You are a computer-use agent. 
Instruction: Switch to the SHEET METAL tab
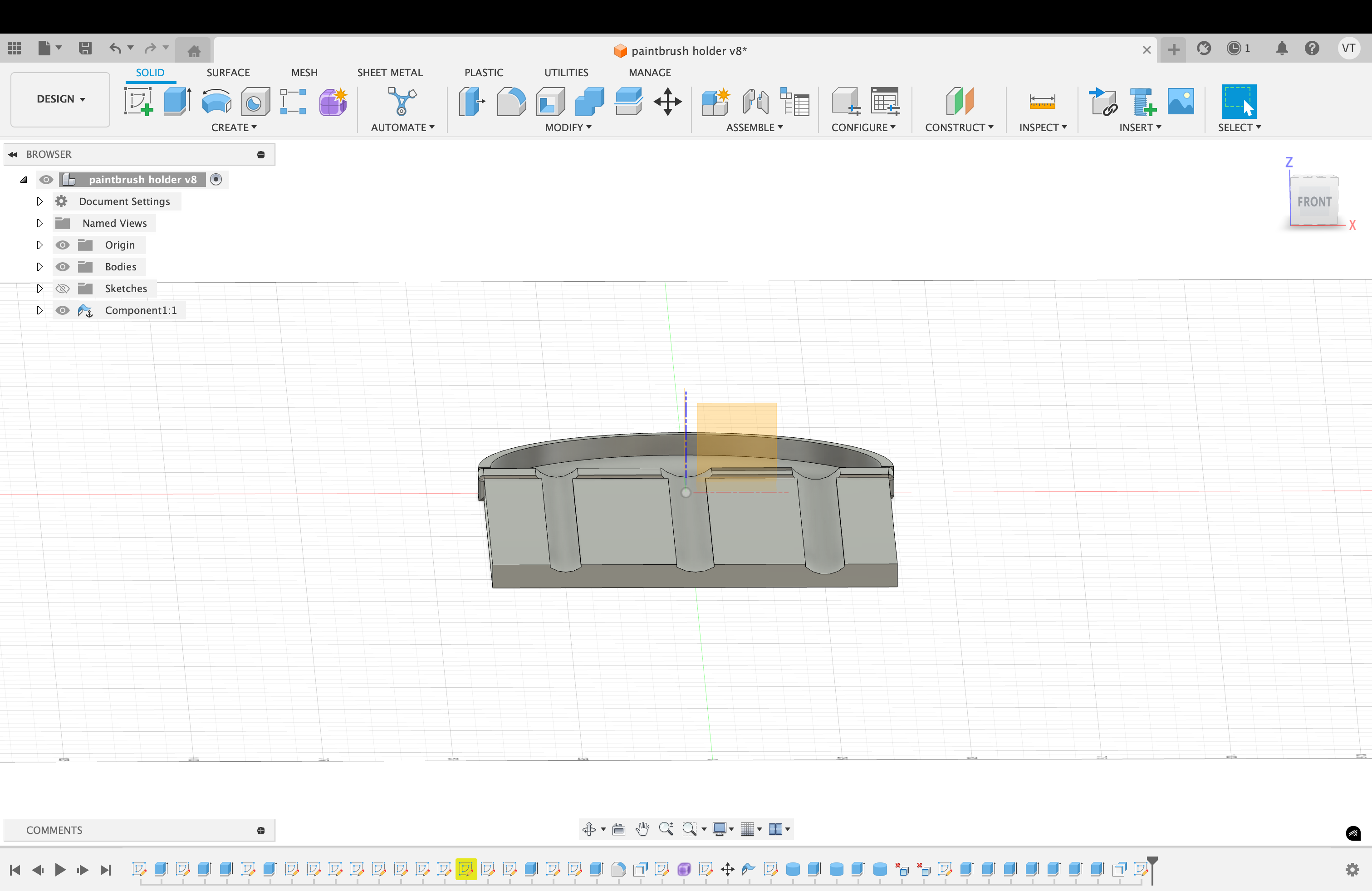click(x=389, y=73)
